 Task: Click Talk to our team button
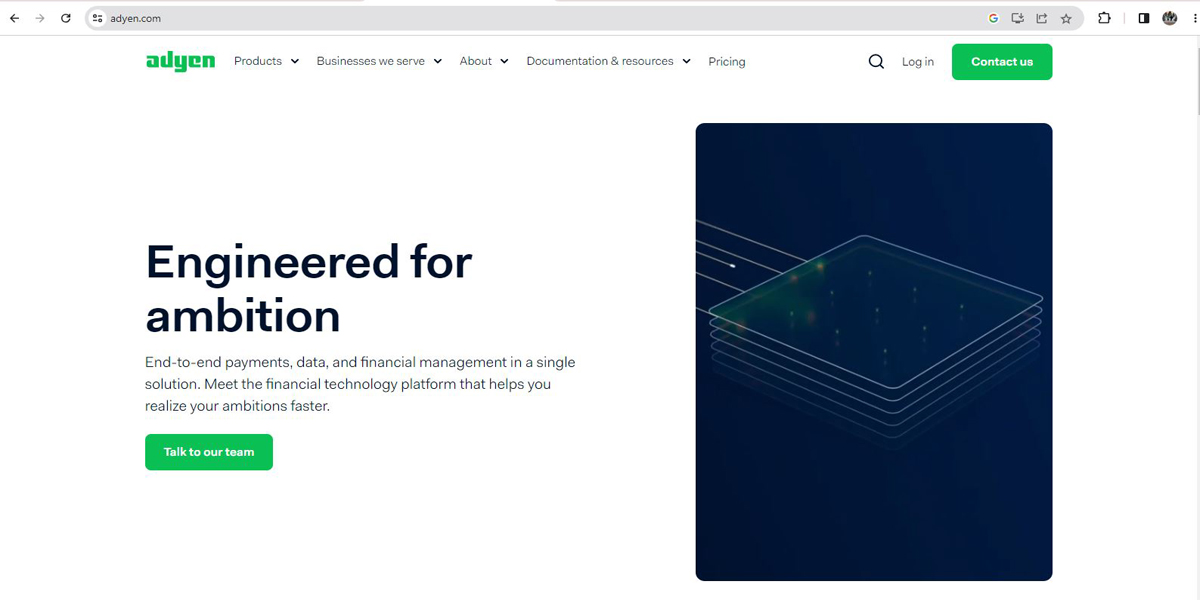click(x=209, y=452)
